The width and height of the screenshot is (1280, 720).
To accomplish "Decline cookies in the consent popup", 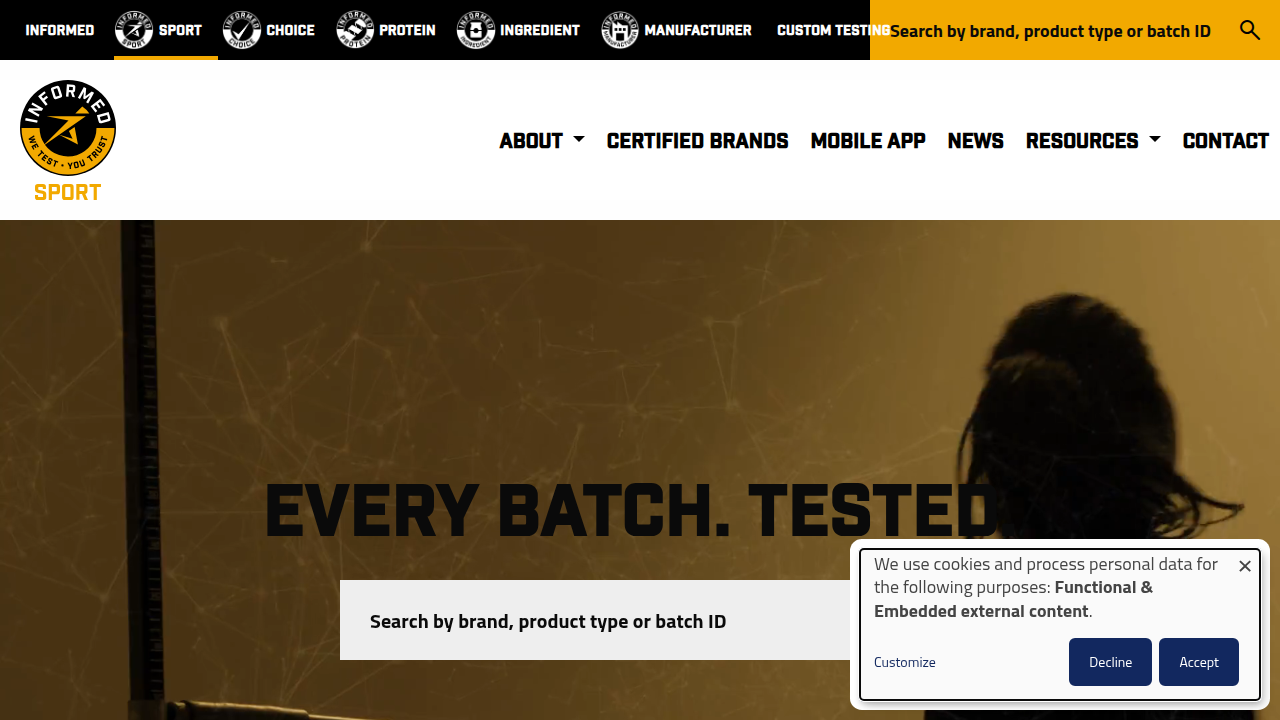I will [1110, 662].
